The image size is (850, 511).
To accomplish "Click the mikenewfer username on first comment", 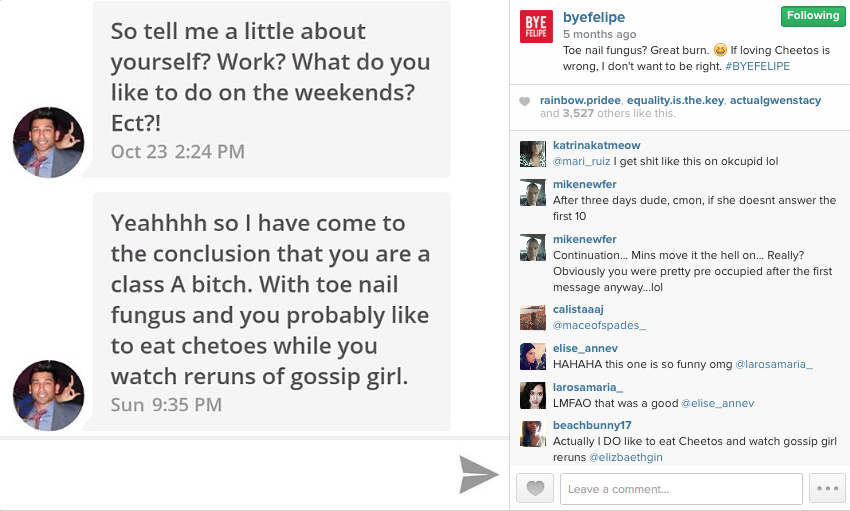I will click(584, 184).
